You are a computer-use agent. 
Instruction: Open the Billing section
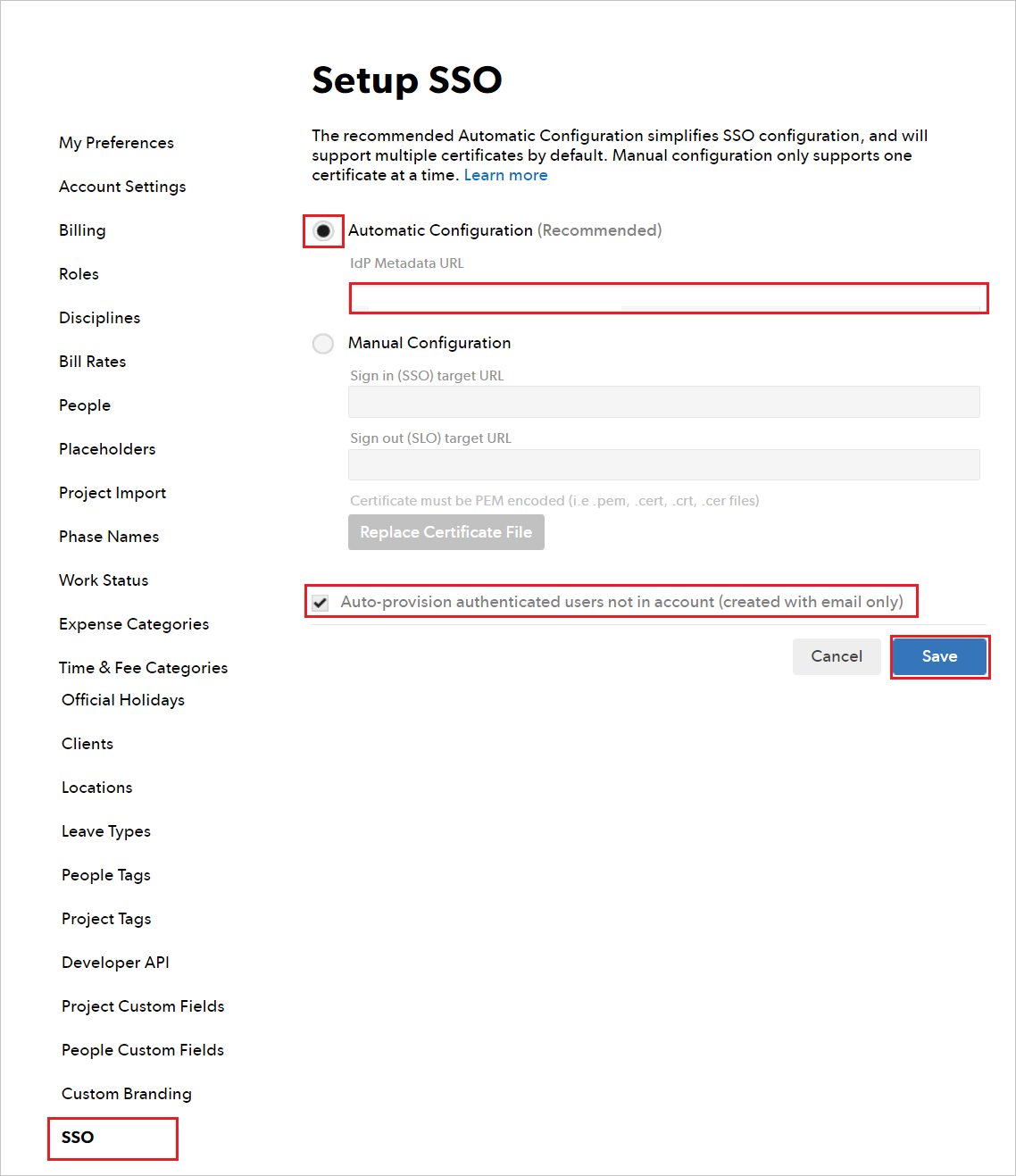[81, 230]
